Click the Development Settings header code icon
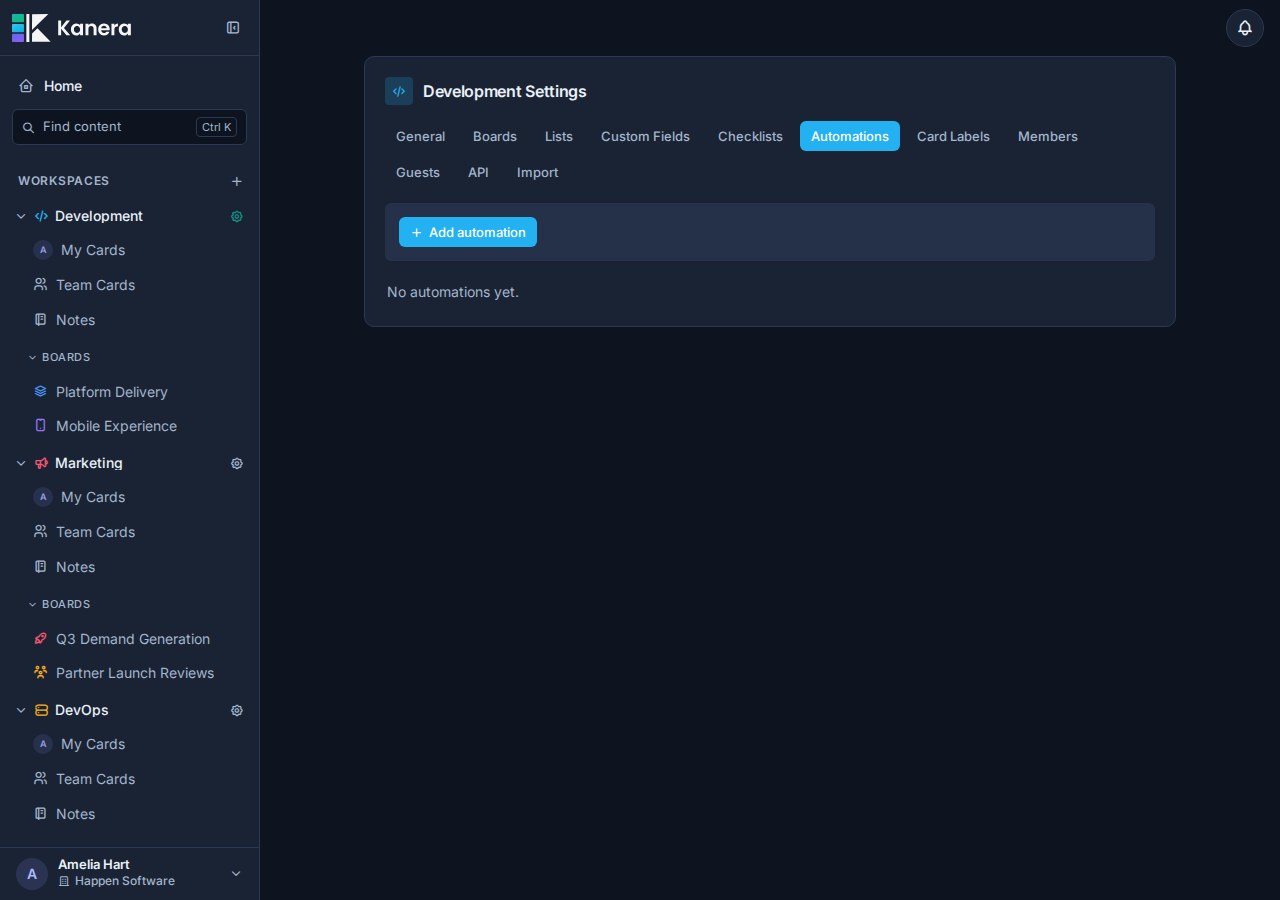1280x900 pixels. [x=399, y=91]
